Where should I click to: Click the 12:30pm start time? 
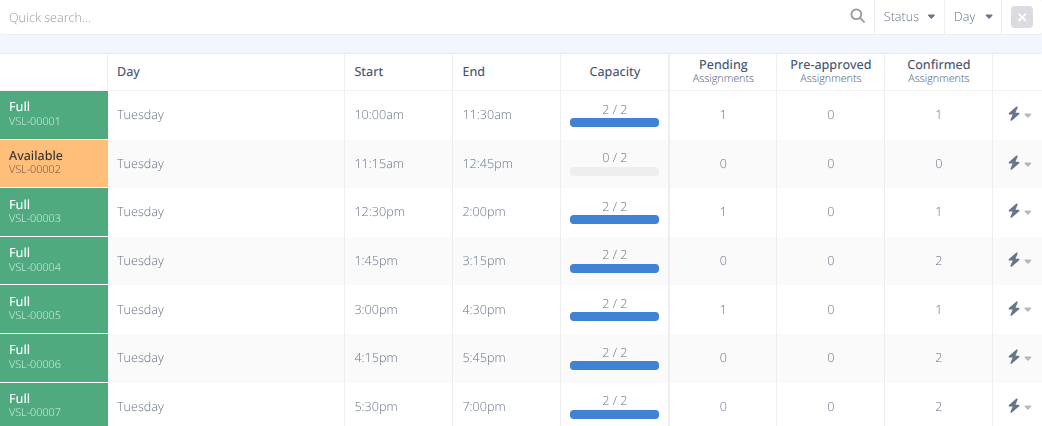[x=379, y=211]
